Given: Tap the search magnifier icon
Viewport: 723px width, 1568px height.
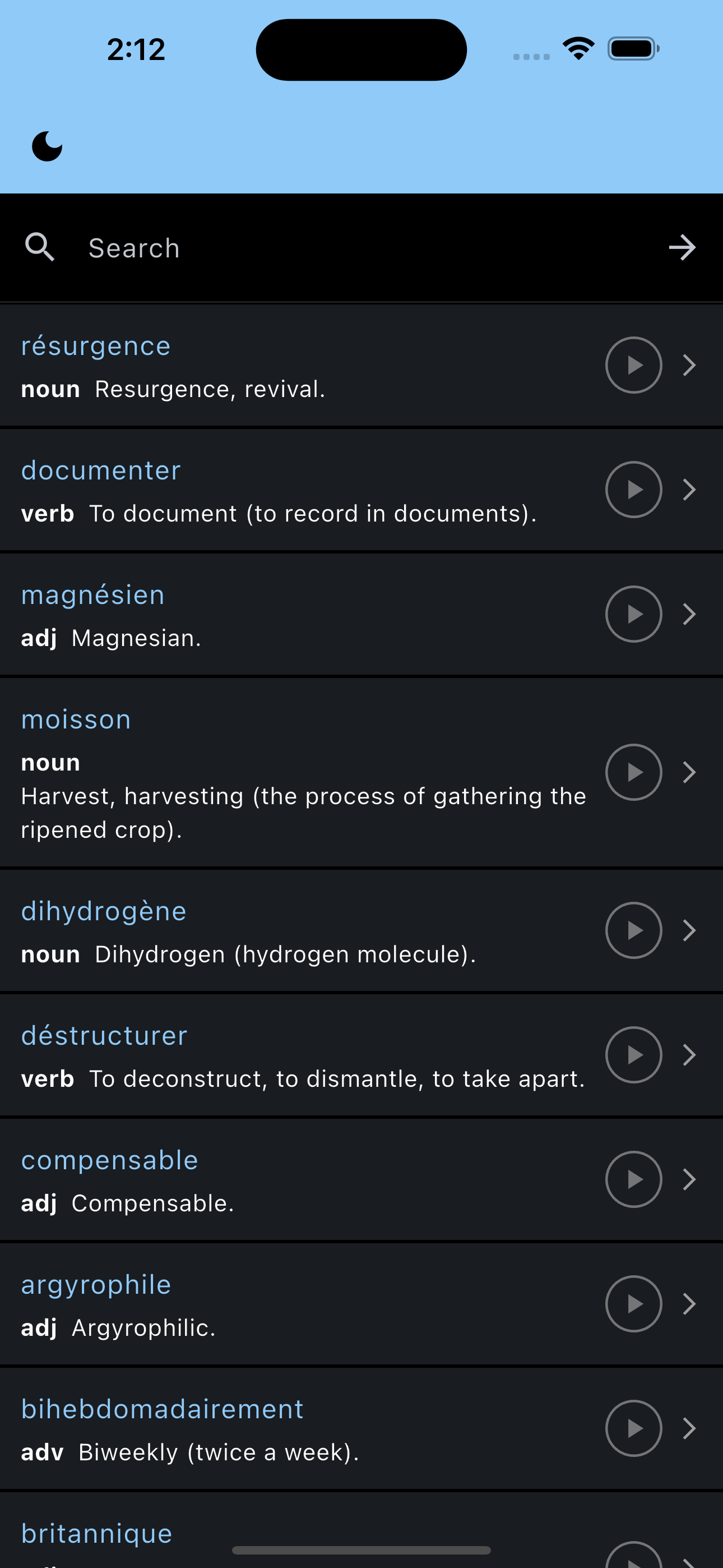Looking at the screenshot, I should click(40, 247).
